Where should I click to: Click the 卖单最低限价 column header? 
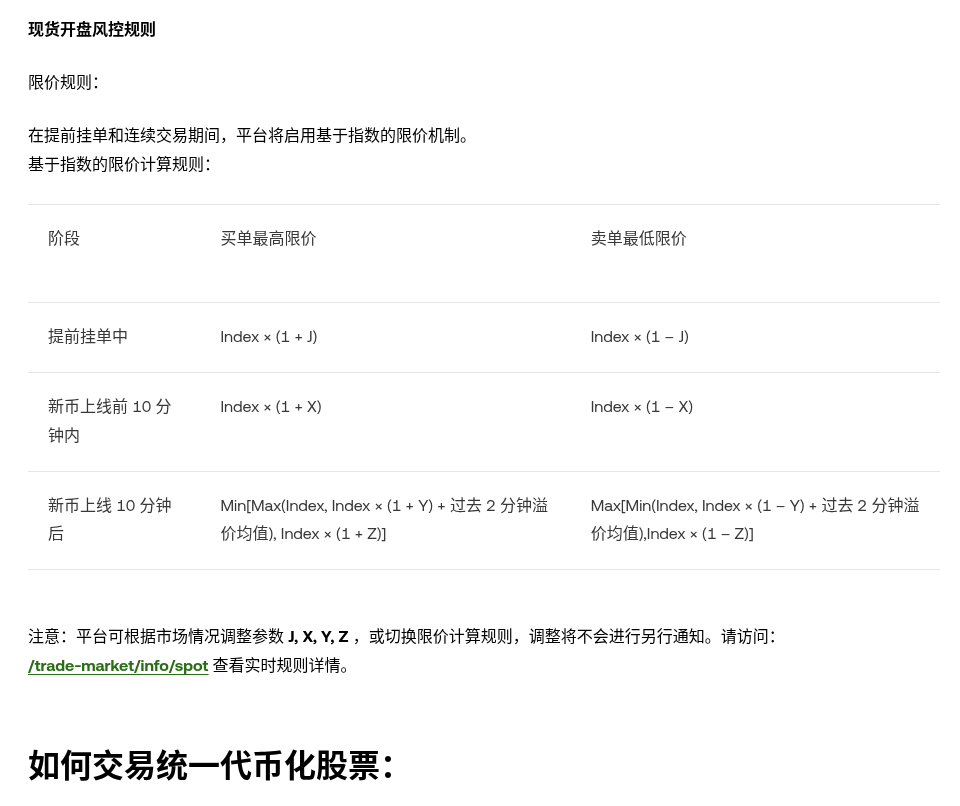[639, 238]
